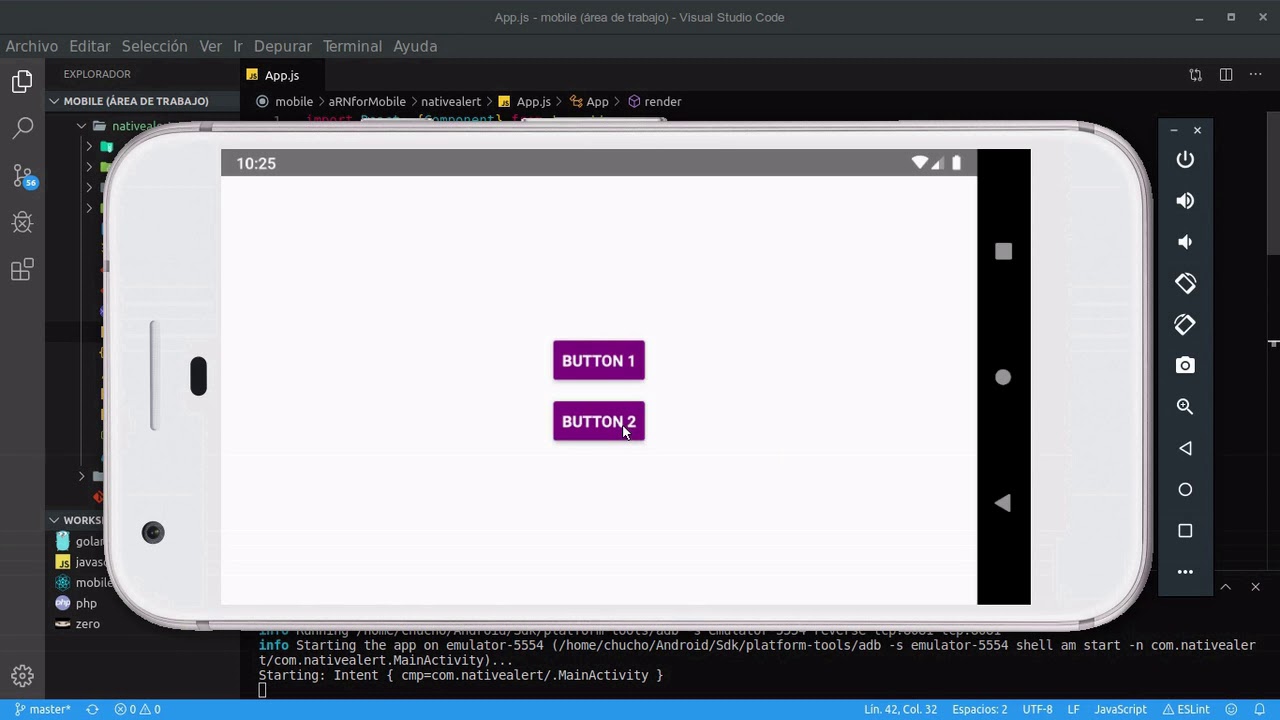The image size is (1280, 720).
Task: Click Overview square in the emulator side toolbar
Action: pos(1185,531)
